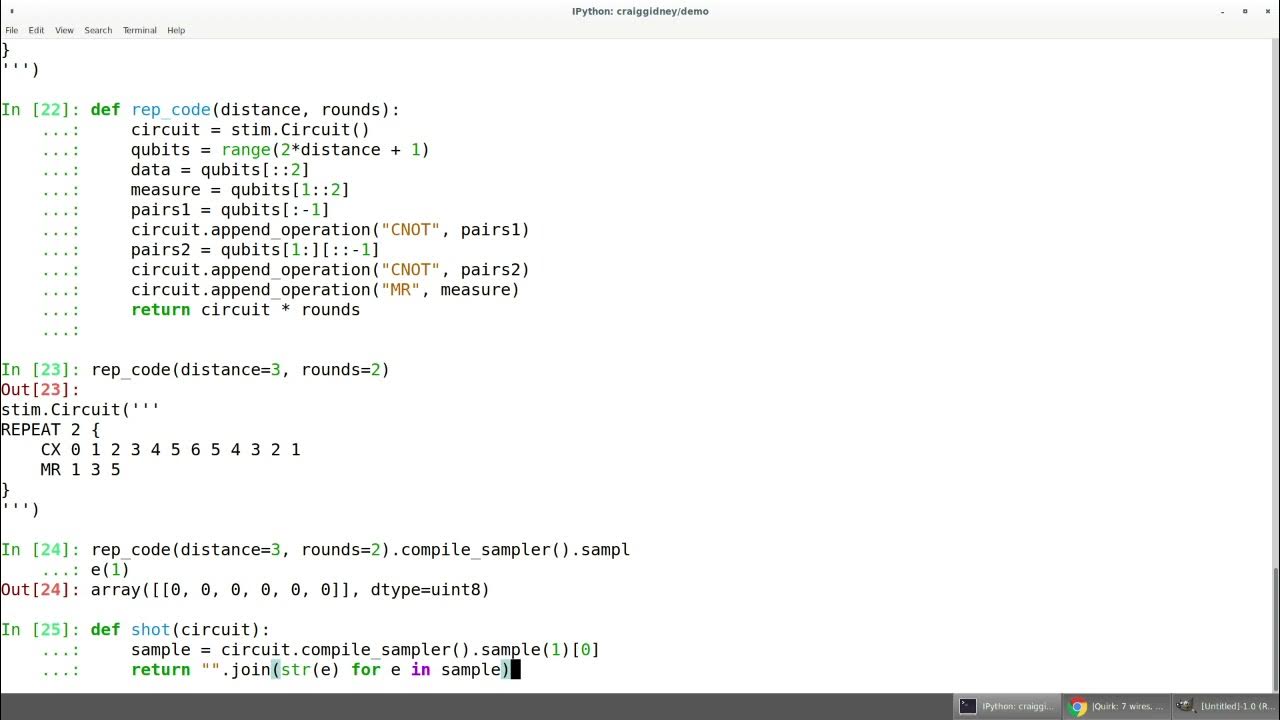Click the GIMP icon in taskbar
This screenshot has width=1280, height=720.
click(x=1185, y=706)
